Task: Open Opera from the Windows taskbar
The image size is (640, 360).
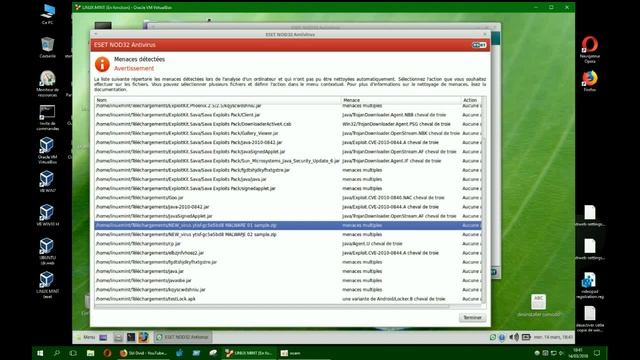Action: click(107, 353)
